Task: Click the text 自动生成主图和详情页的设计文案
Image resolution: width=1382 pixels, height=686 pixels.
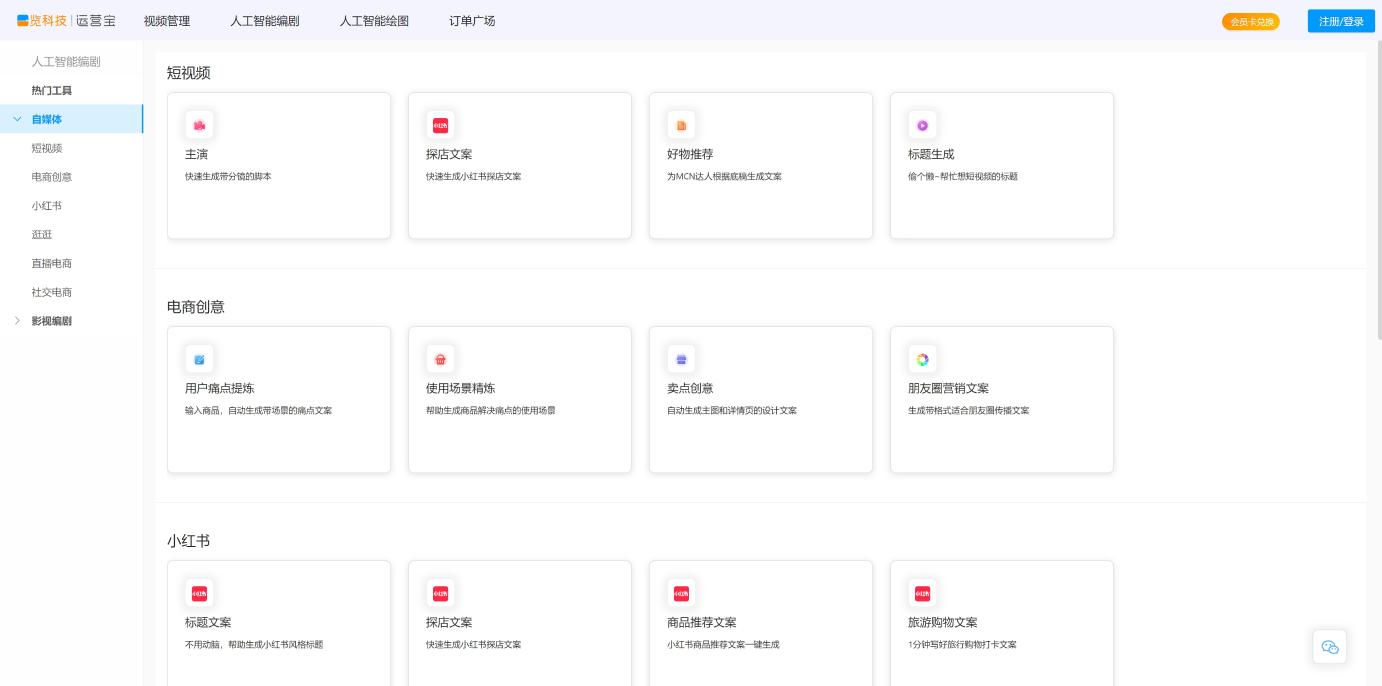Action: [732, 410]
